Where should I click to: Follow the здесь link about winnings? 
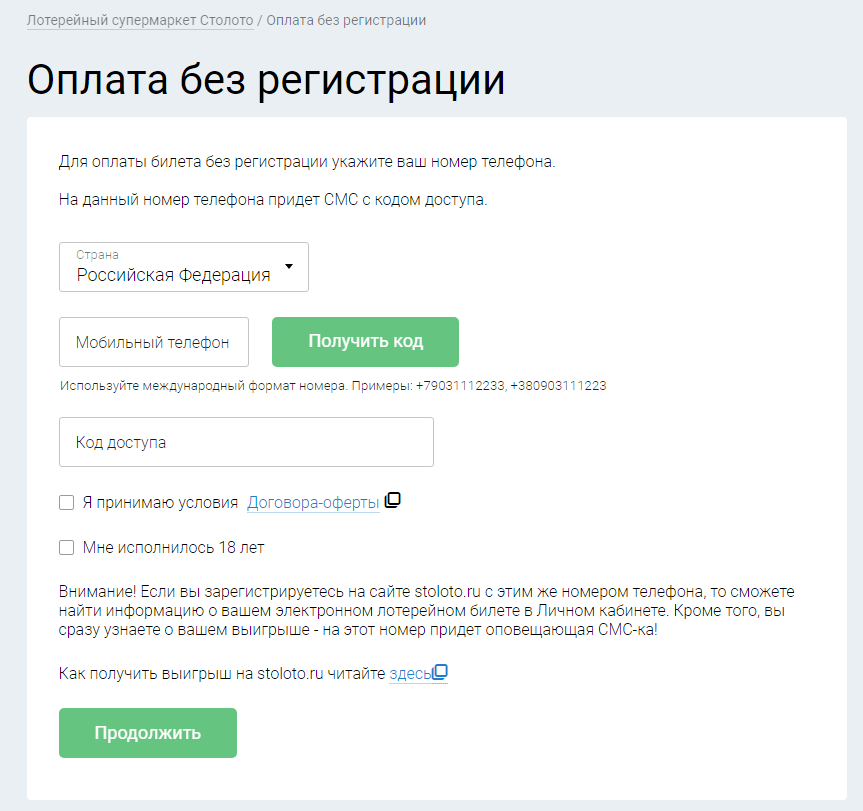coord(409,675)
